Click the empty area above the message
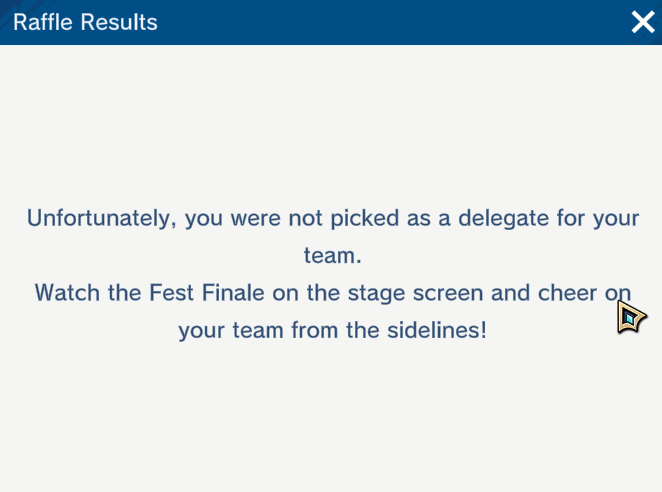 pos(330,120)
